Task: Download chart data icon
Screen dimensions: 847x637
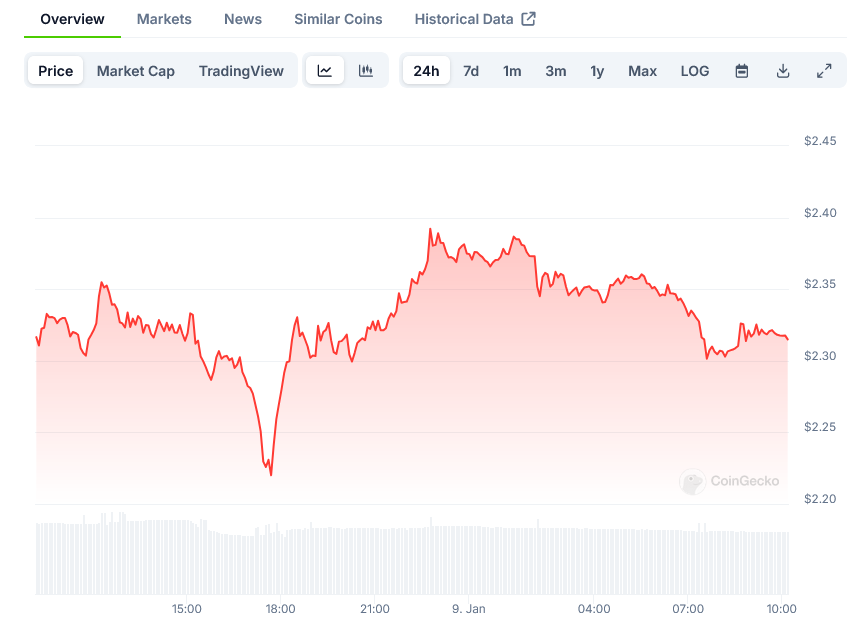Action: pos(783,71)
